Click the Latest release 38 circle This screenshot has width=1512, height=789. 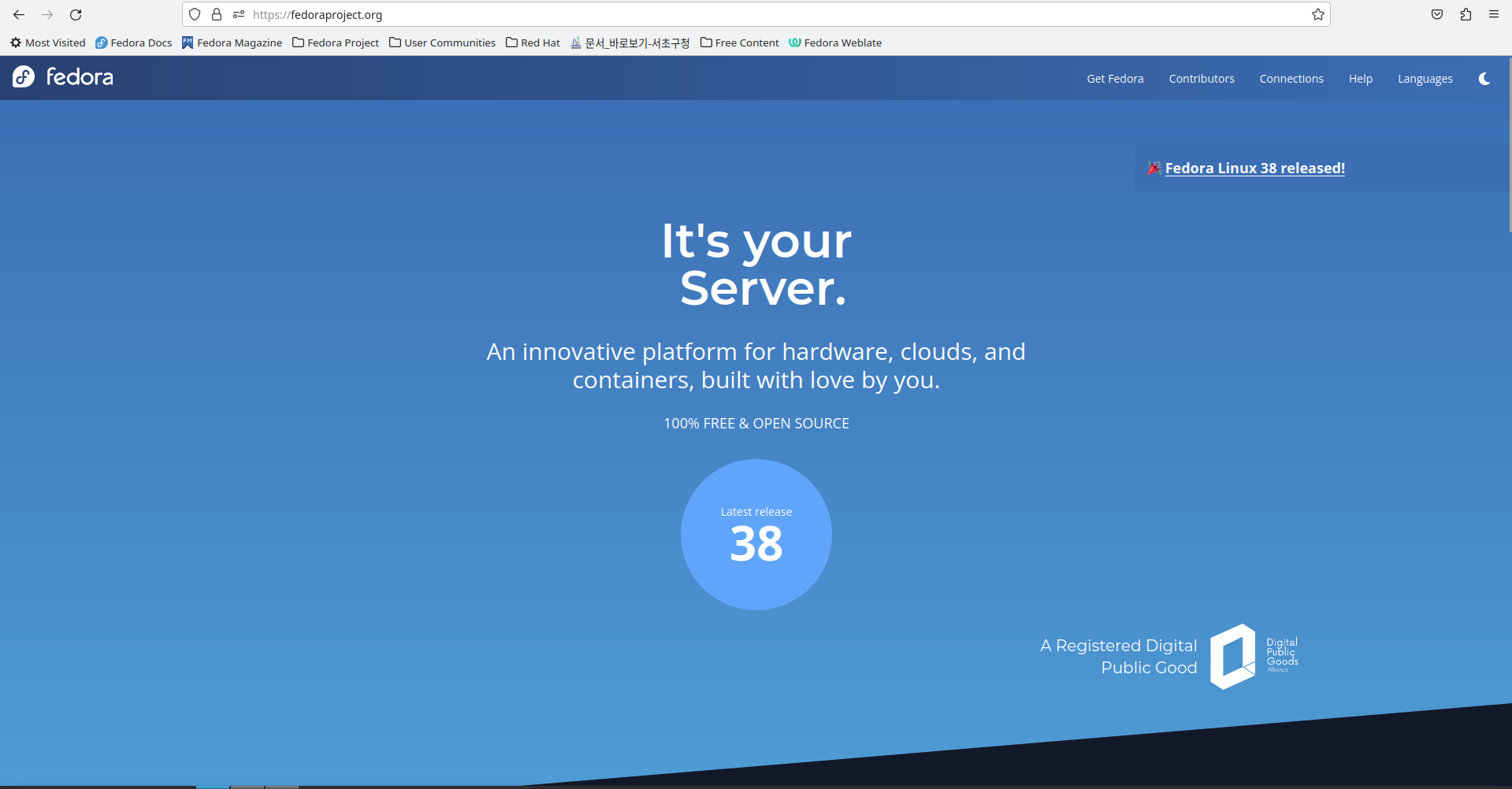[x=756, y=535]
